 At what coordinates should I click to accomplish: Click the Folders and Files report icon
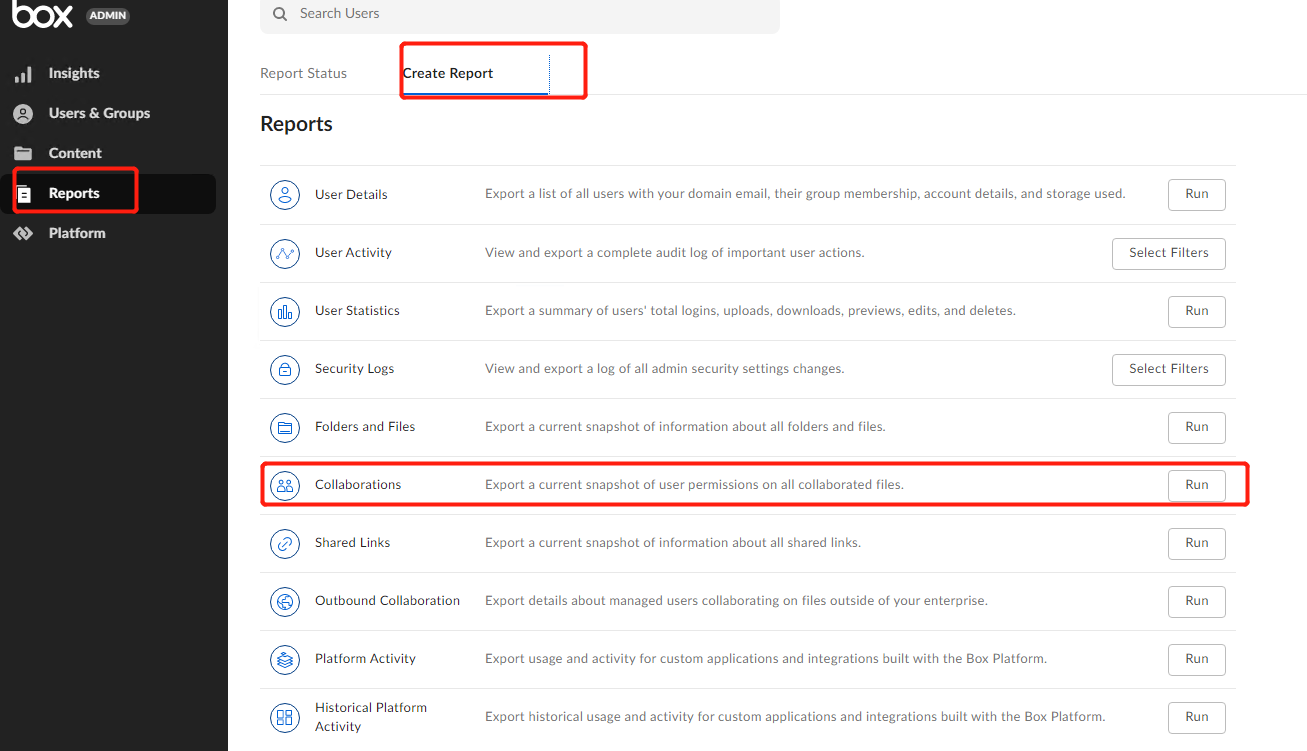[x=285, y=427]
